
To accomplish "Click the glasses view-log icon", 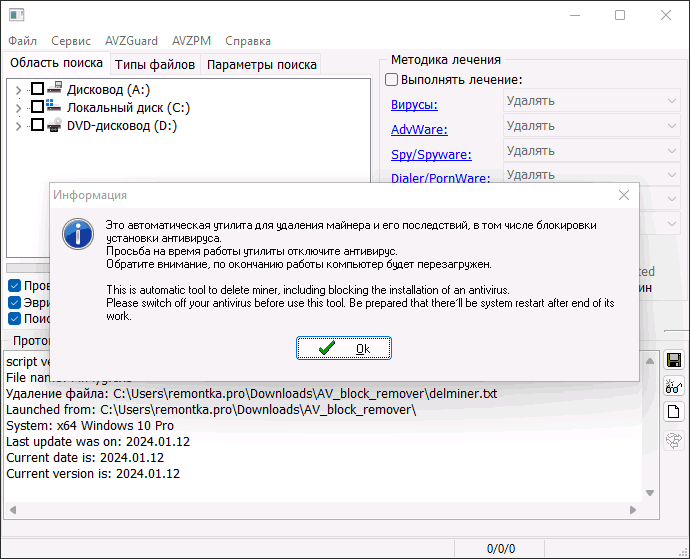I will coord(674,386).
